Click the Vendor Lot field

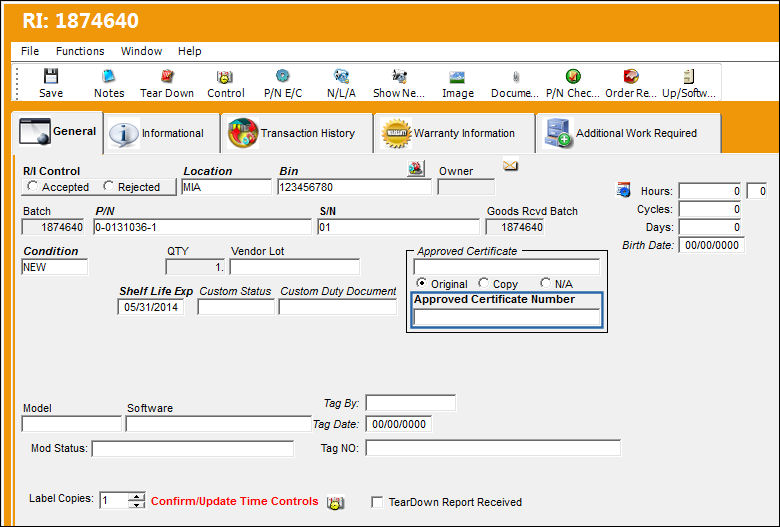[294, 267]
